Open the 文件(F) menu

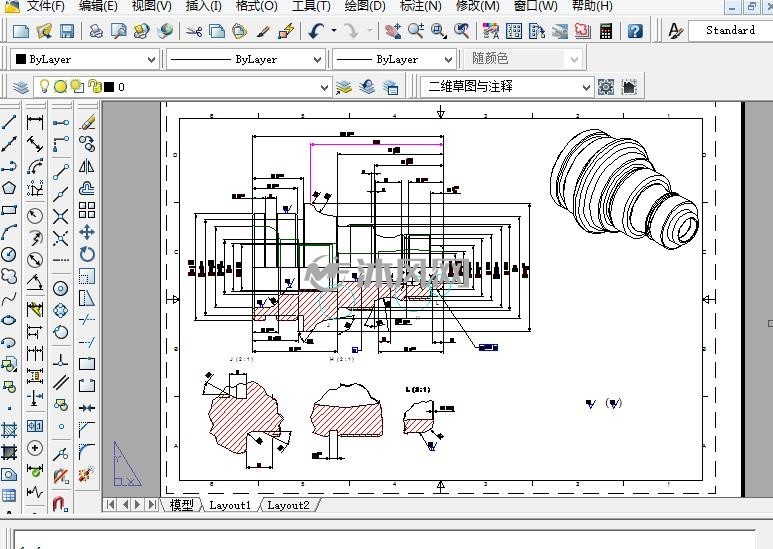(x=45, y=6)
